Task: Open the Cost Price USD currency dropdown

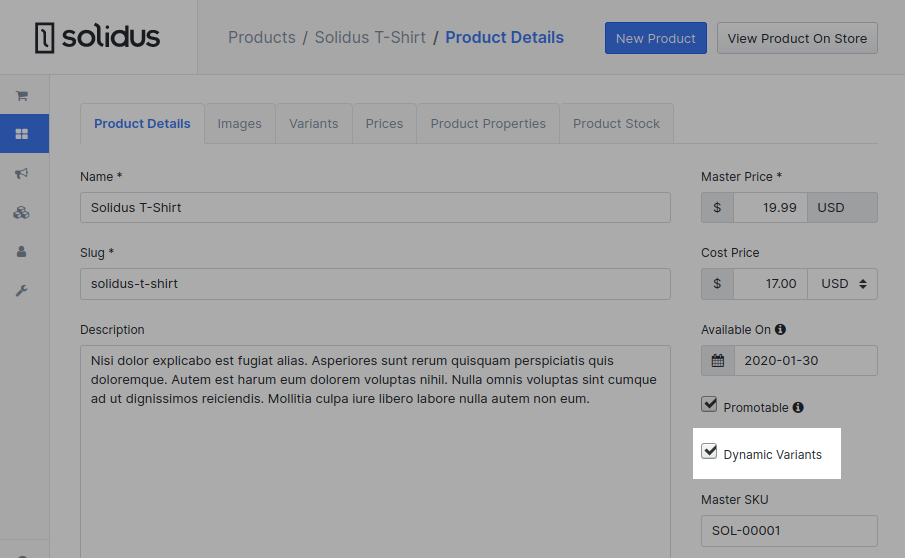Action: coord(843,284)
